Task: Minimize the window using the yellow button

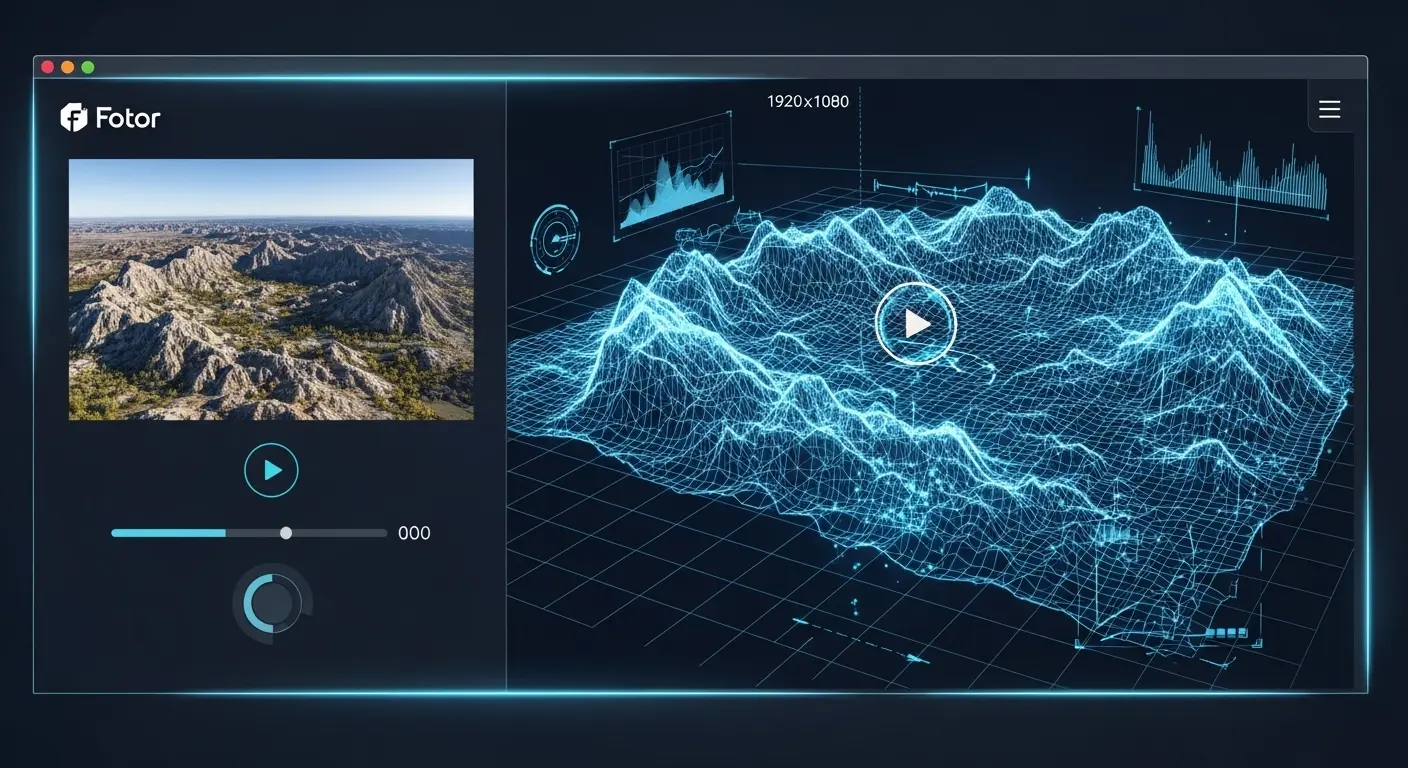Action: point(68,67)
